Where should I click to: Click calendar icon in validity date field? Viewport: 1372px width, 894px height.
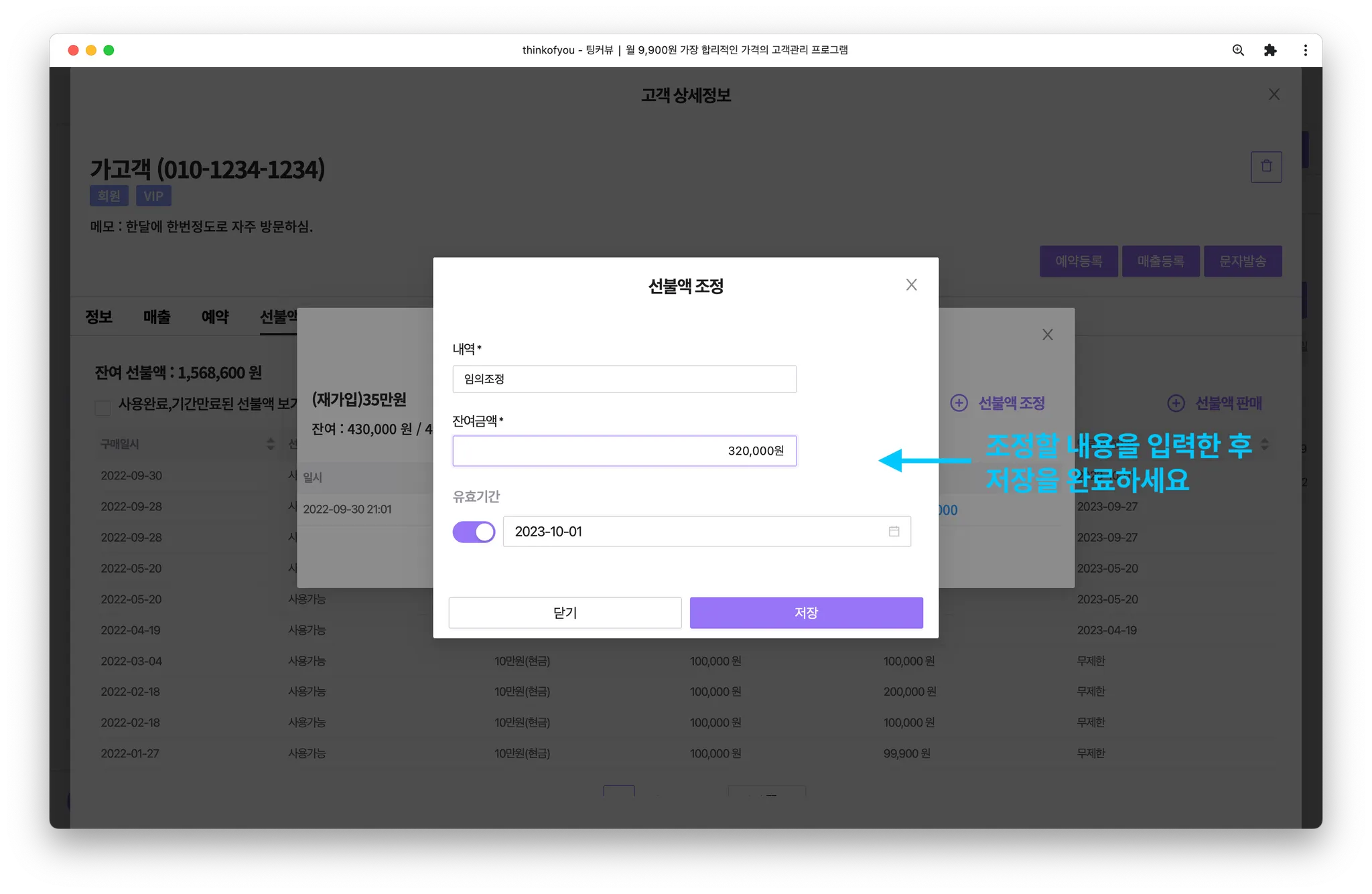click(894, 532)
